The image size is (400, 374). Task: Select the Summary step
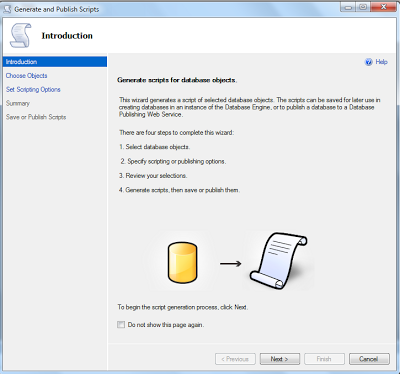point(18,103)
